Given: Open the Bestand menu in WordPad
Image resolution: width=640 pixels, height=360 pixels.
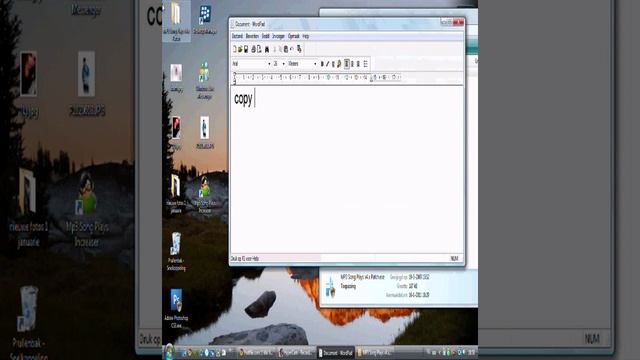Looking at the screenshot, I should 237,36.
